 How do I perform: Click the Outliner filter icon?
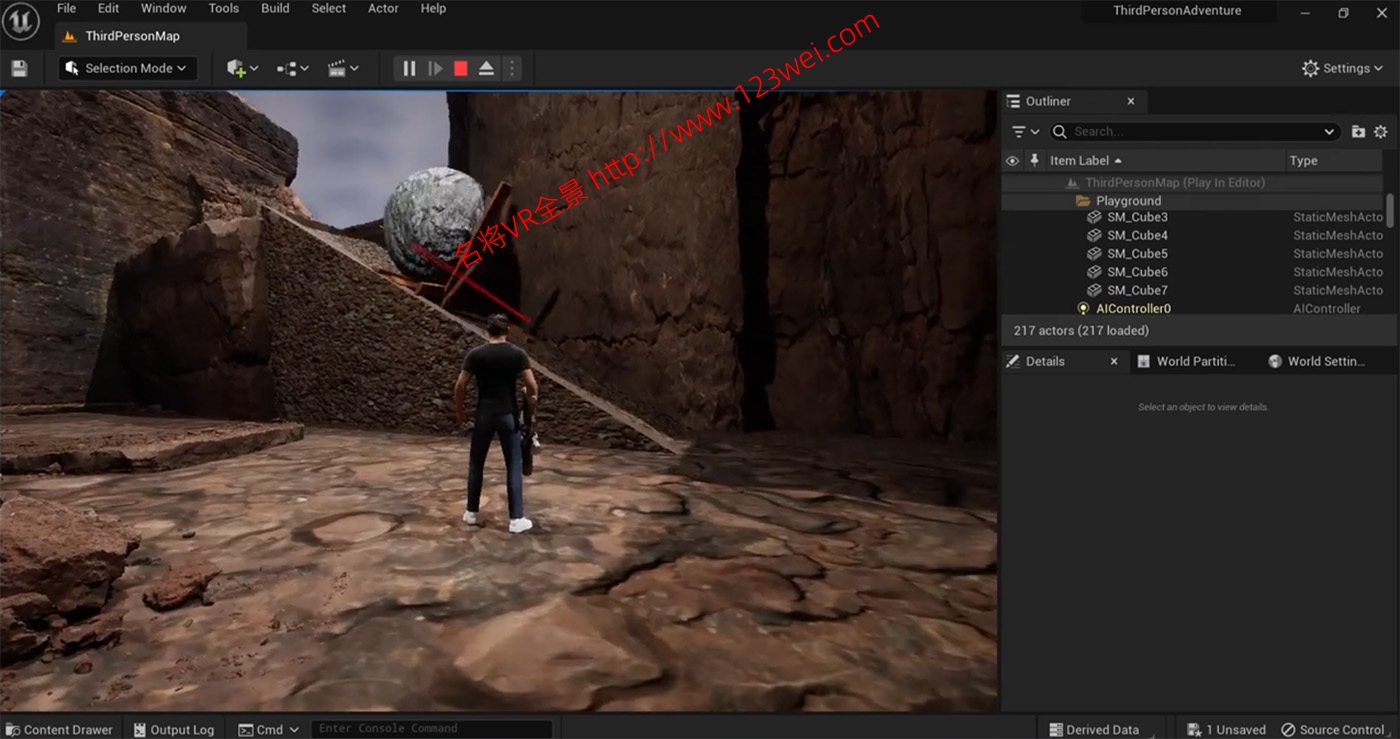coord(1017,131)
